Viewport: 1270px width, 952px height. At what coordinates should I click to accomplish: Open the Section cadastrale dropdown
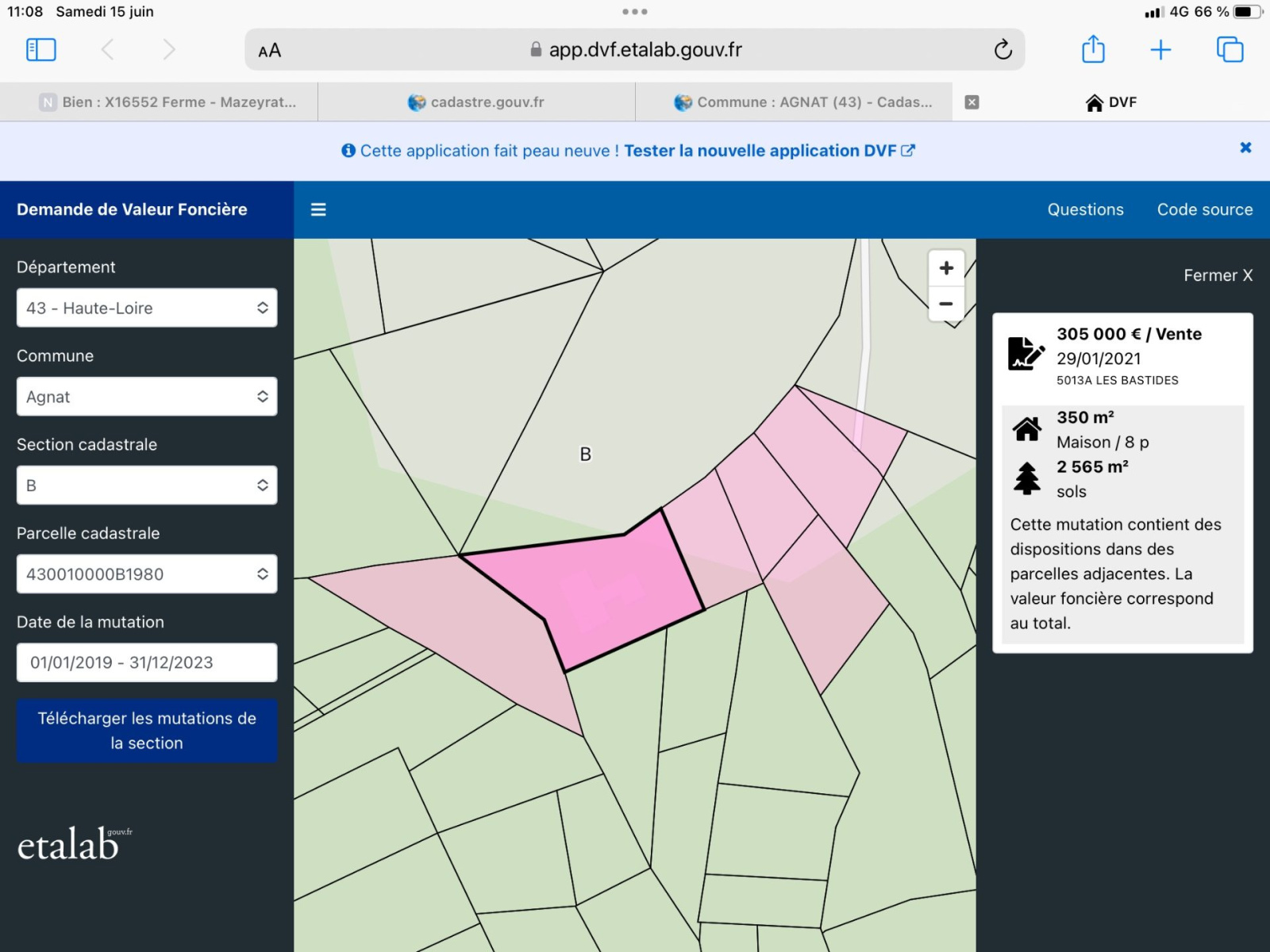[147, 486]
